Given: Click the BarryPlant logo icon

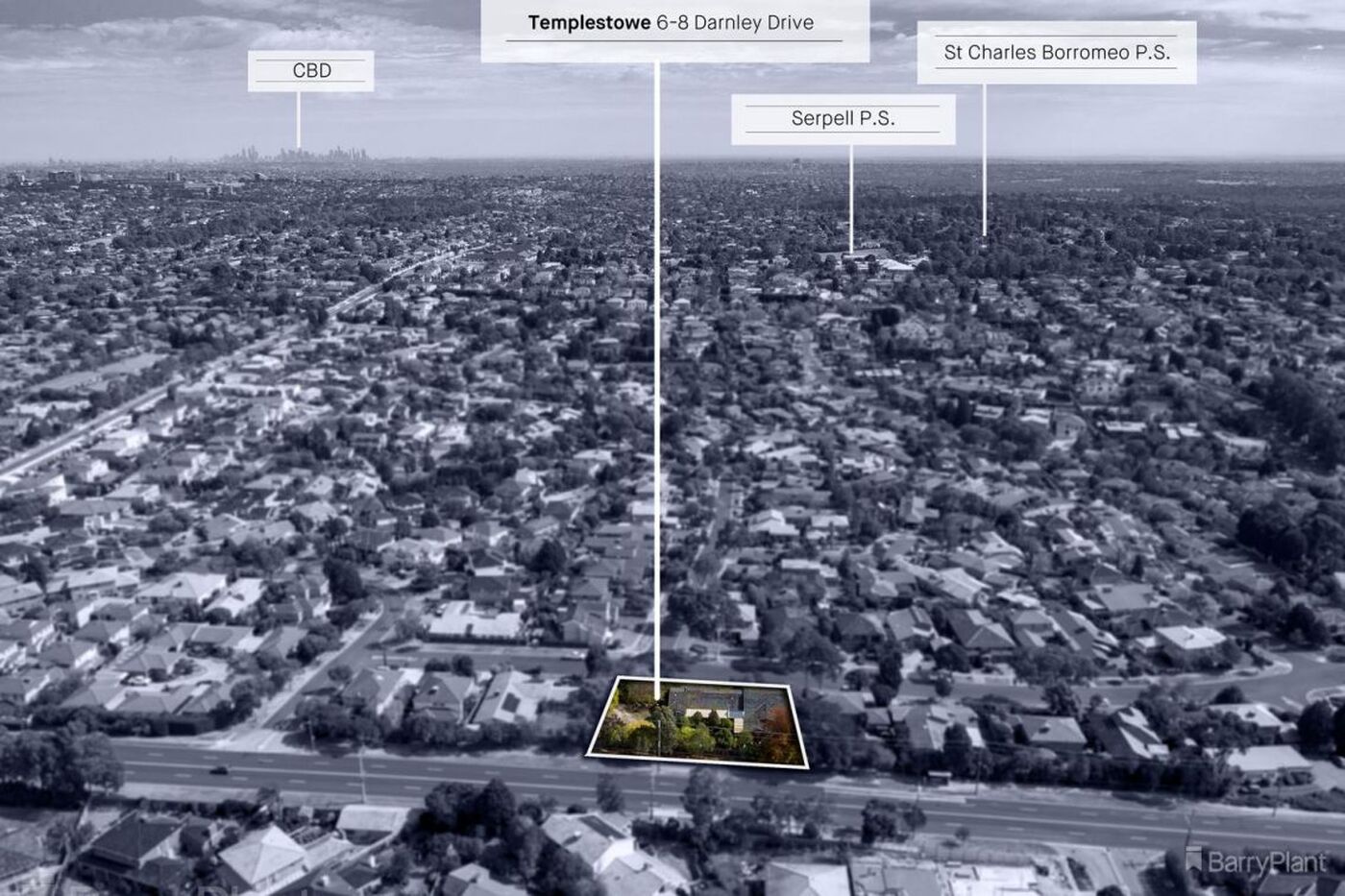Looking at the screenshot, I should [x=1194, y=859].
